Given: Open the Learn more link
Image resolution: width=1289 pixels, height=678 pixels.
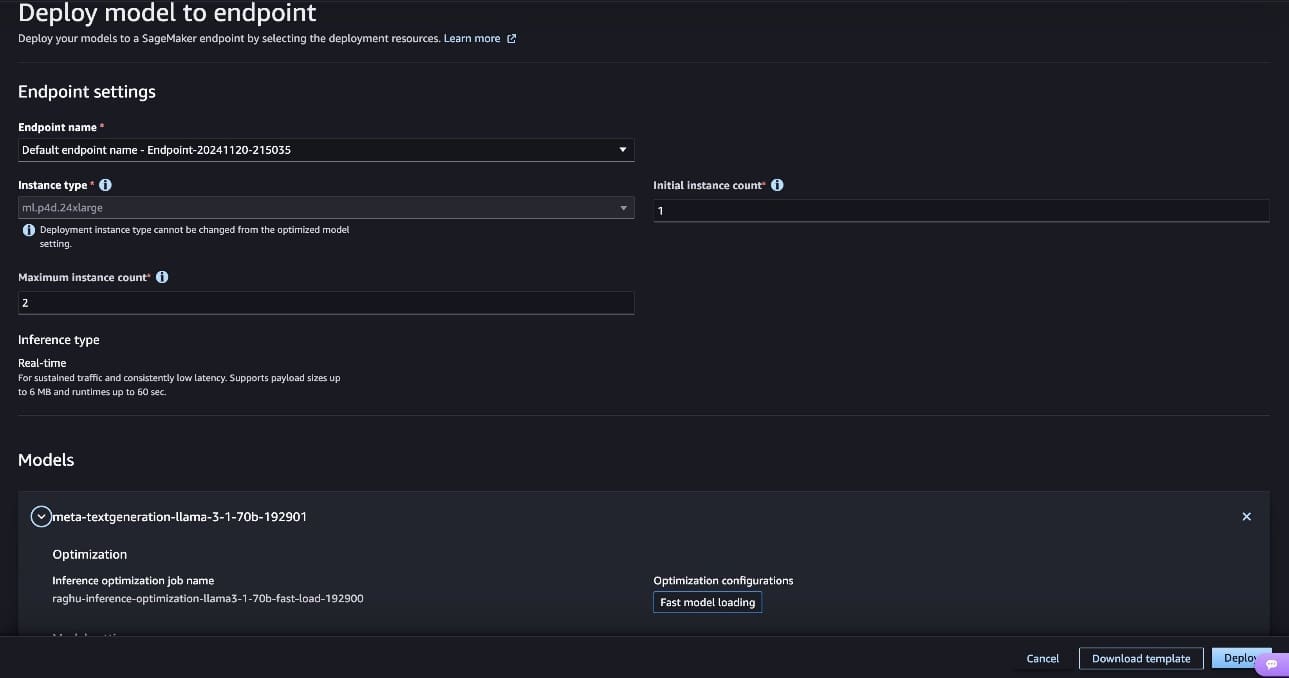Looking at the screenshot, I should [x=472, y=39].
